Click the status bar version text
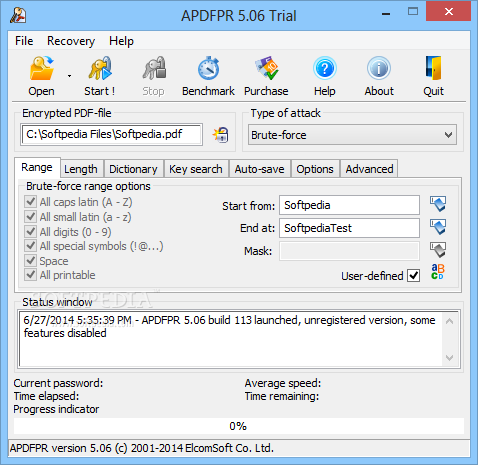The image size is (478, 465). pos(142,448)
